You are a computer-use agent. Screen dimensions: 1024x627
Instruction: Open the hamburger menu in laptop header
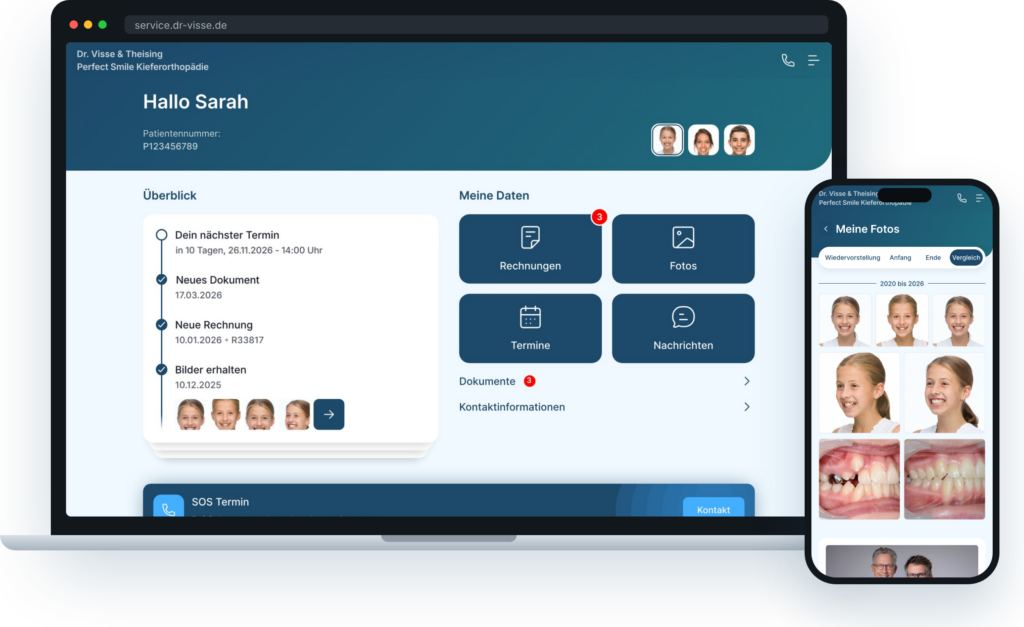[x=813, y=60]
